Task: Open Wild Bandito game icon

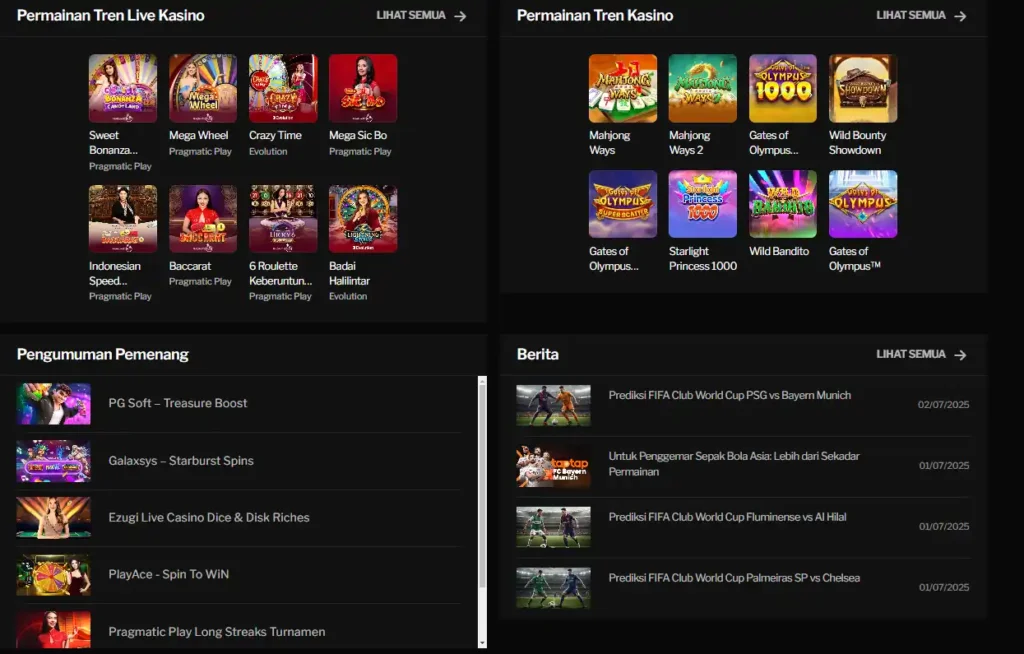Action: coord(783,204)
